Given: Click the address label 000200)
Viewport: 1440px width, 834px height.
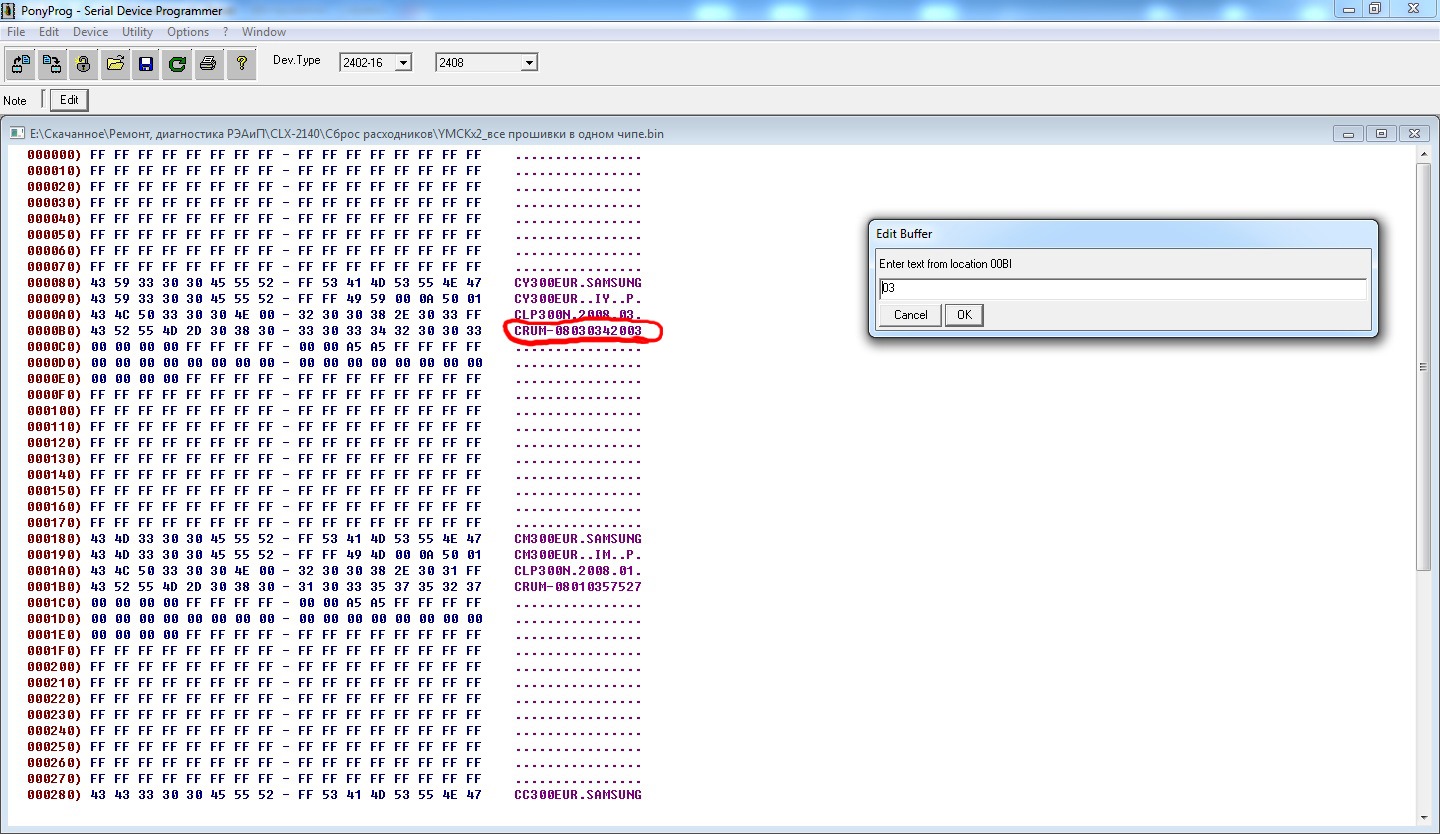Looking at the screenshot, I should point(53,667).
